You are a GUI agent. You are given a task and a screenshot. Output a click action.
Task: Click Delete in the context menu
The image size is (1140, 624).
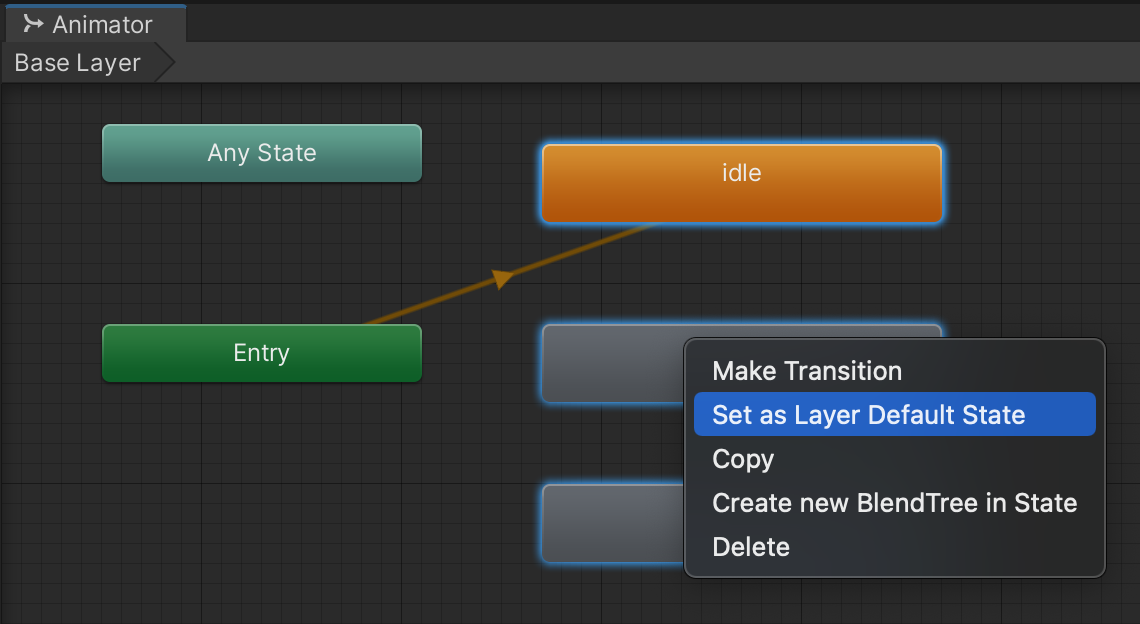(750, 547)
